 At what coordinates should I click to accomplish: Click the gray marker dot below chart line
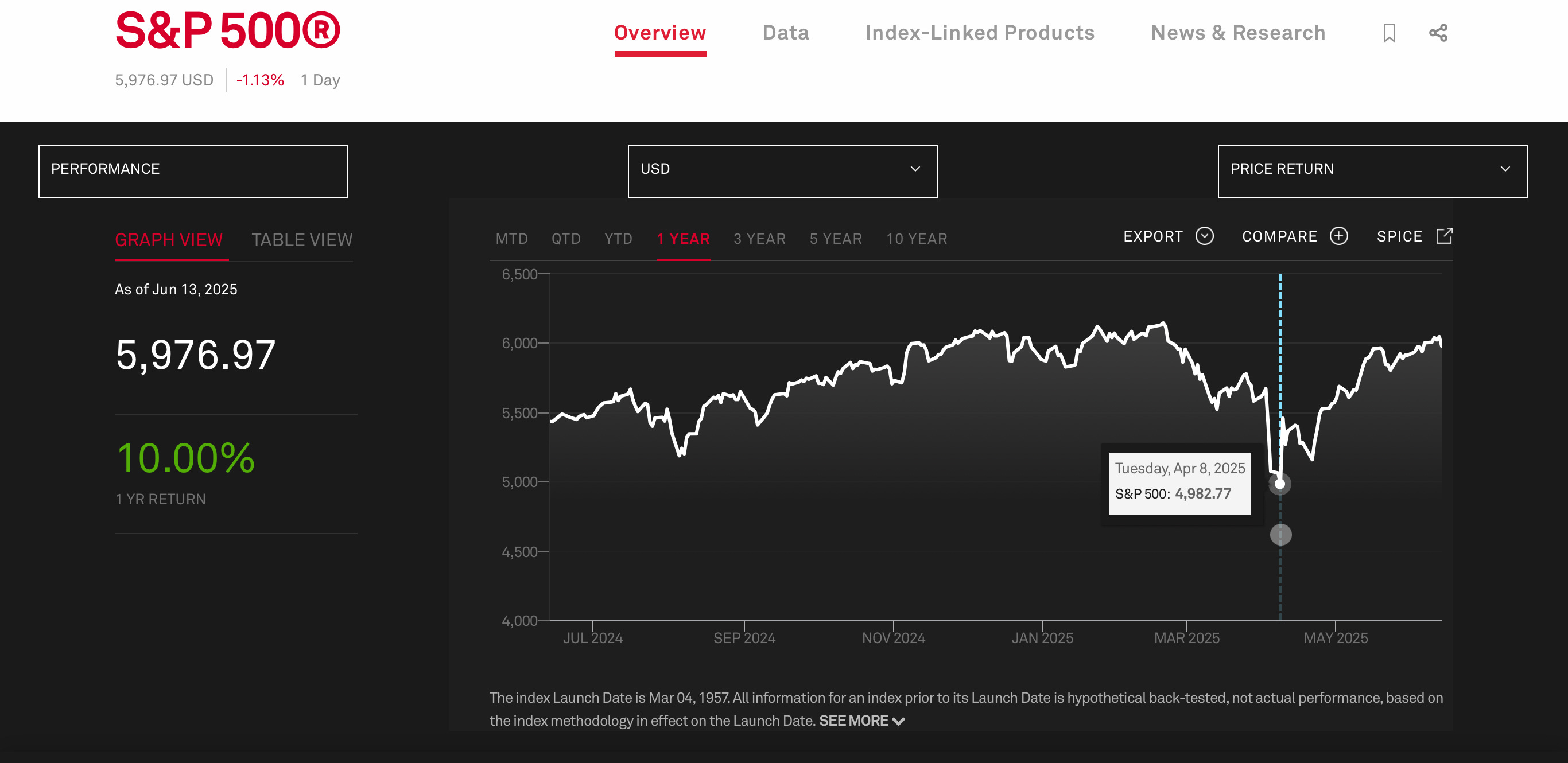click(1280, 535)
